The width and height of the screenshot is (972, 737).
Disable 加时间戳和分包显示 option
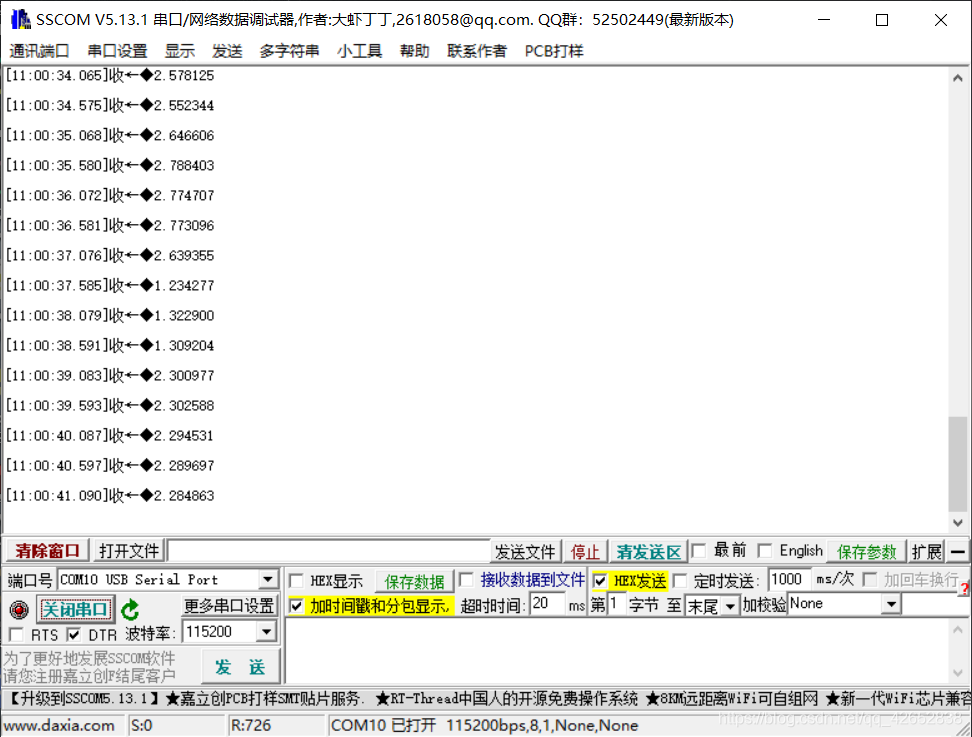coord(295,605)
